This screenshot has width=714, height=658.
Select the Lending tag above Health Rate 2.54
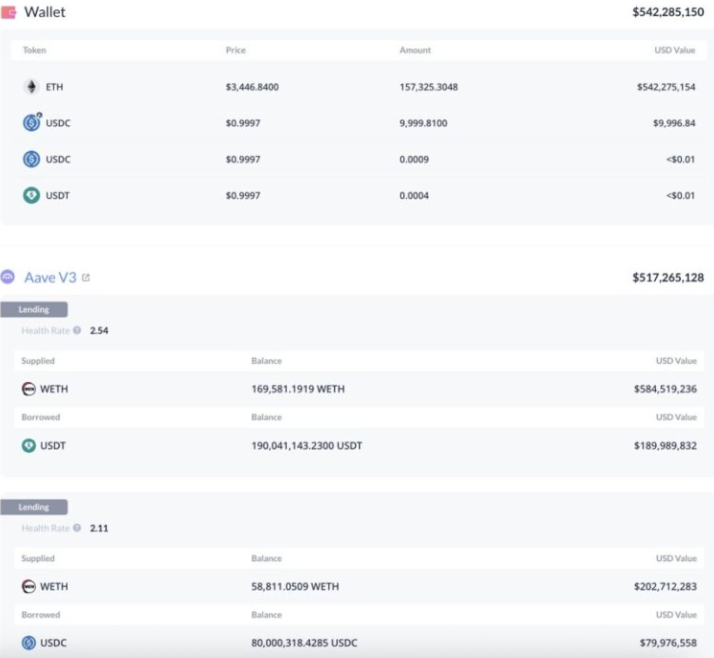pyautogui.click(x=34, y=309)
